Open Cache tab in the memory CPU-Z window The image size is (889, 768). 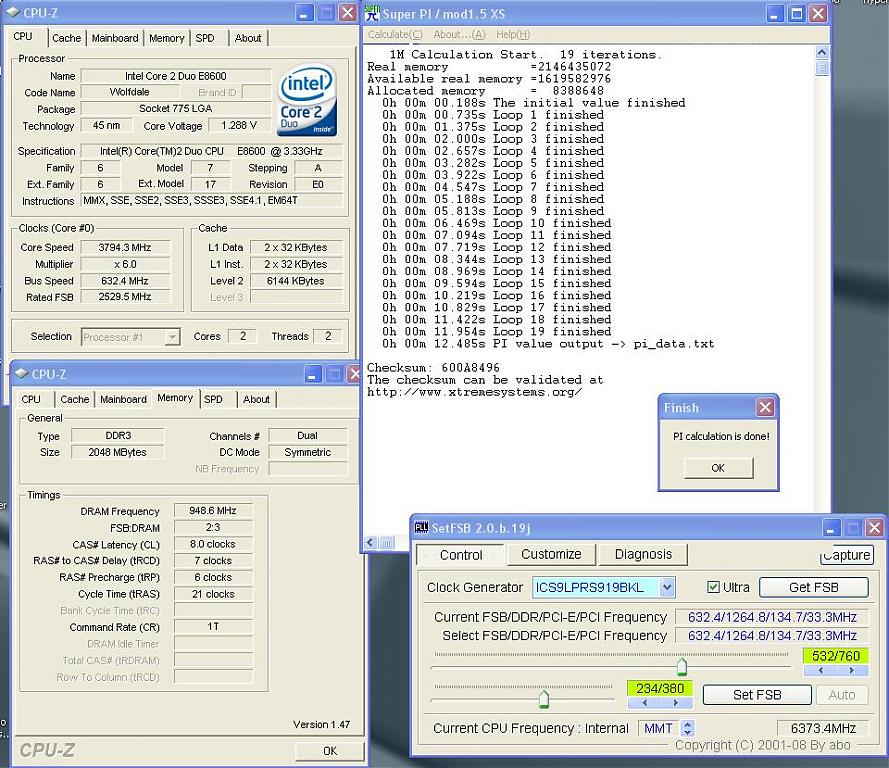75,399
